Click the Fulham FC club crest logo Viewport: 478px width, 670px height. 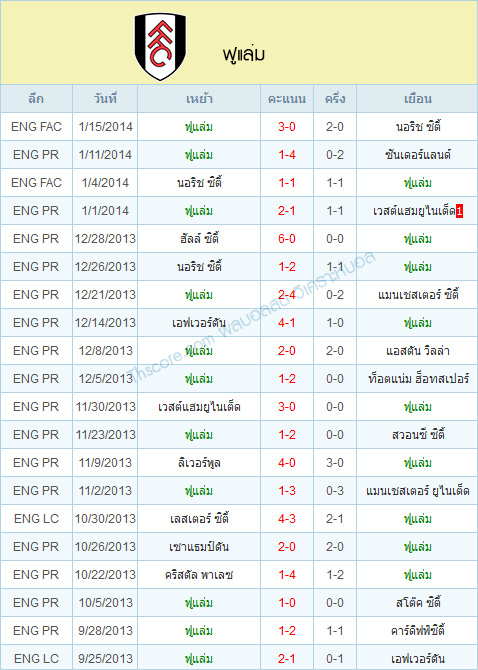(x=160, y=46)
